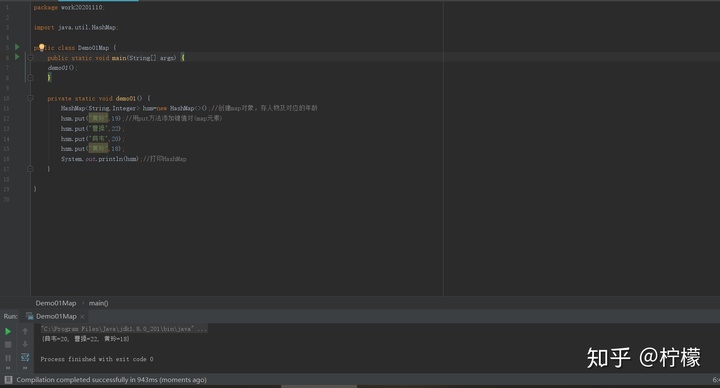The height and width of the screenshot is (388, 720).
Task: Click 'package work20201110' on line 1
Action: click(x=69, y=7)
